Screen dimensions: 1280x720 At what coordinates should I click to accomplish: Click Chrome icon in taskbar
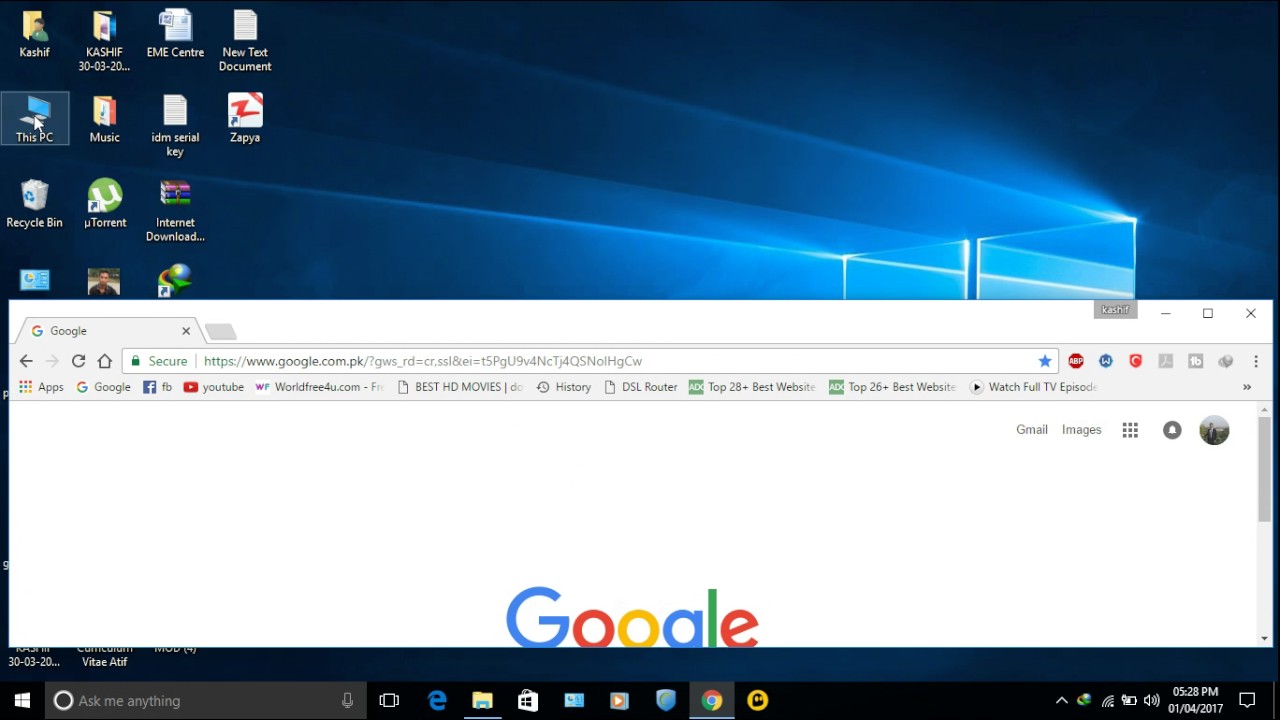pyautogui.click(x=712, y=700)
